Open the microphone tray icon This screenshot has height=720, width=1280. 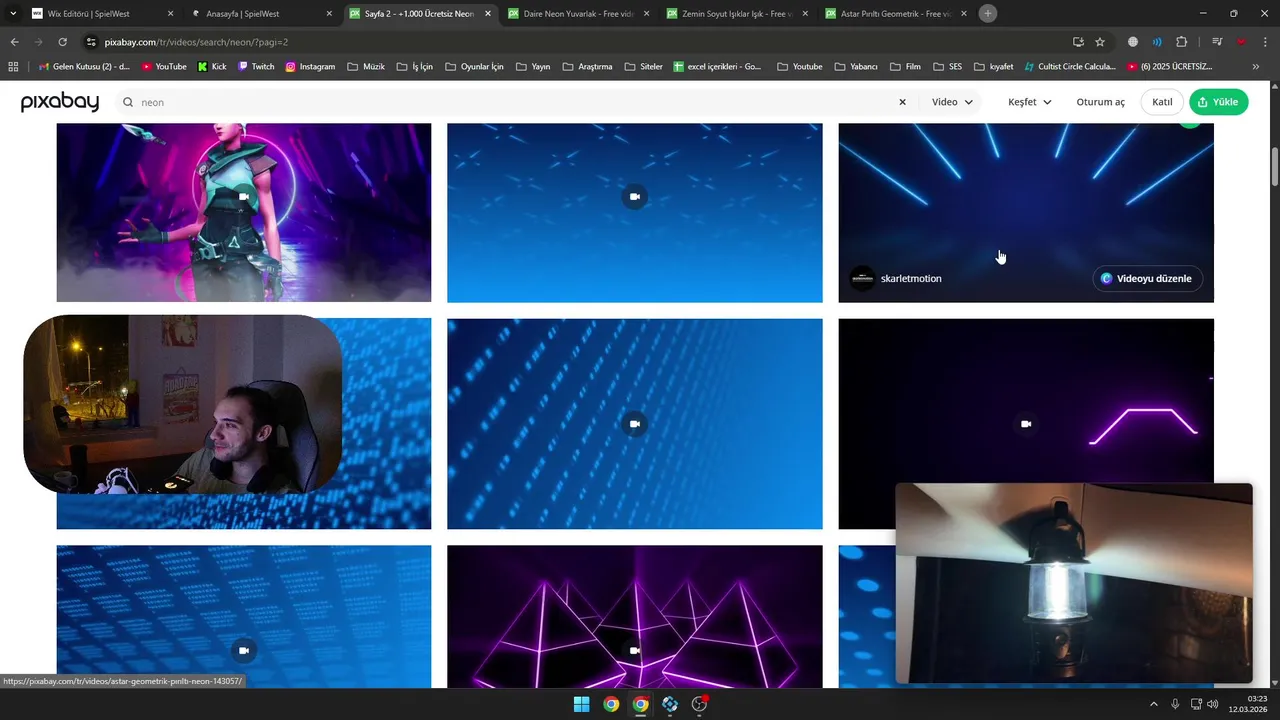(1175, 704)
